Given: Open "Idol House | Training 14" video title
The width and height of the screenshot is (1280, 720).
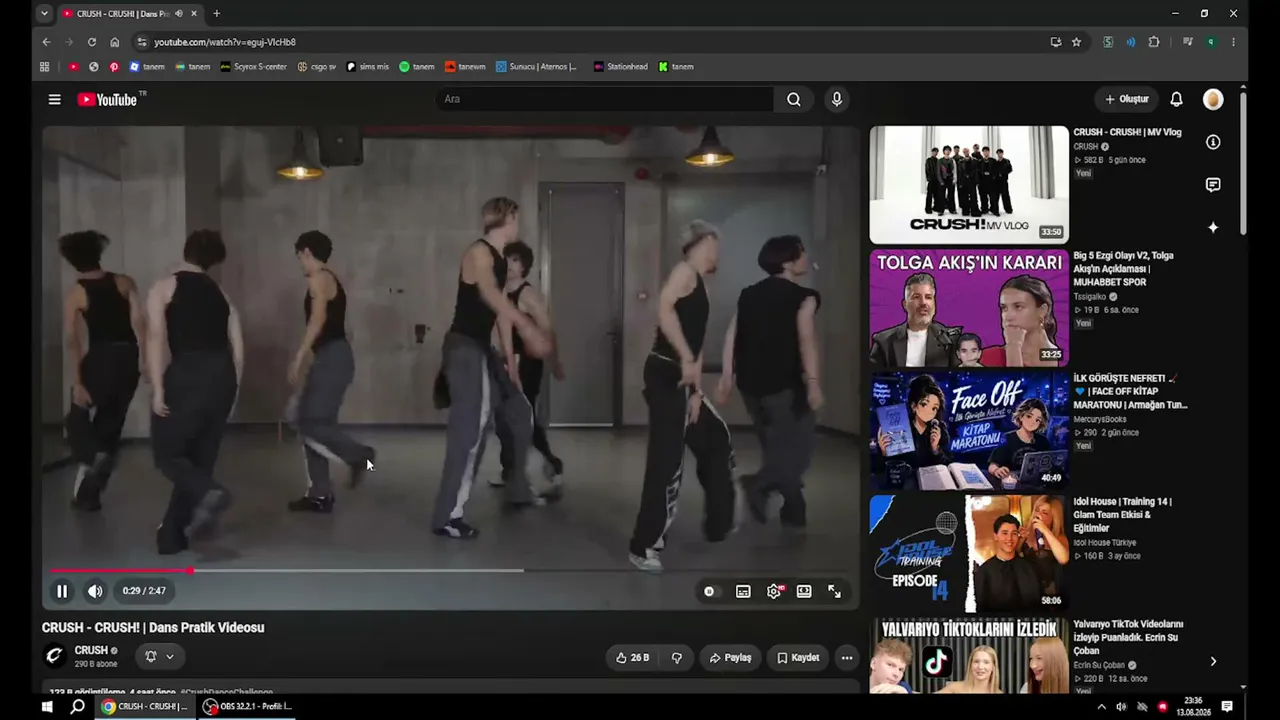Looking at the screenshot, I should (1123, 515).
